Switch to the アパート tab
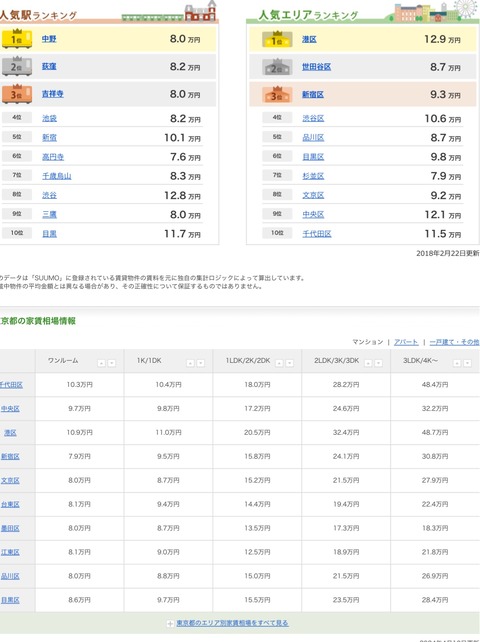This screenshot has width=480, height=642. (406, 342)
